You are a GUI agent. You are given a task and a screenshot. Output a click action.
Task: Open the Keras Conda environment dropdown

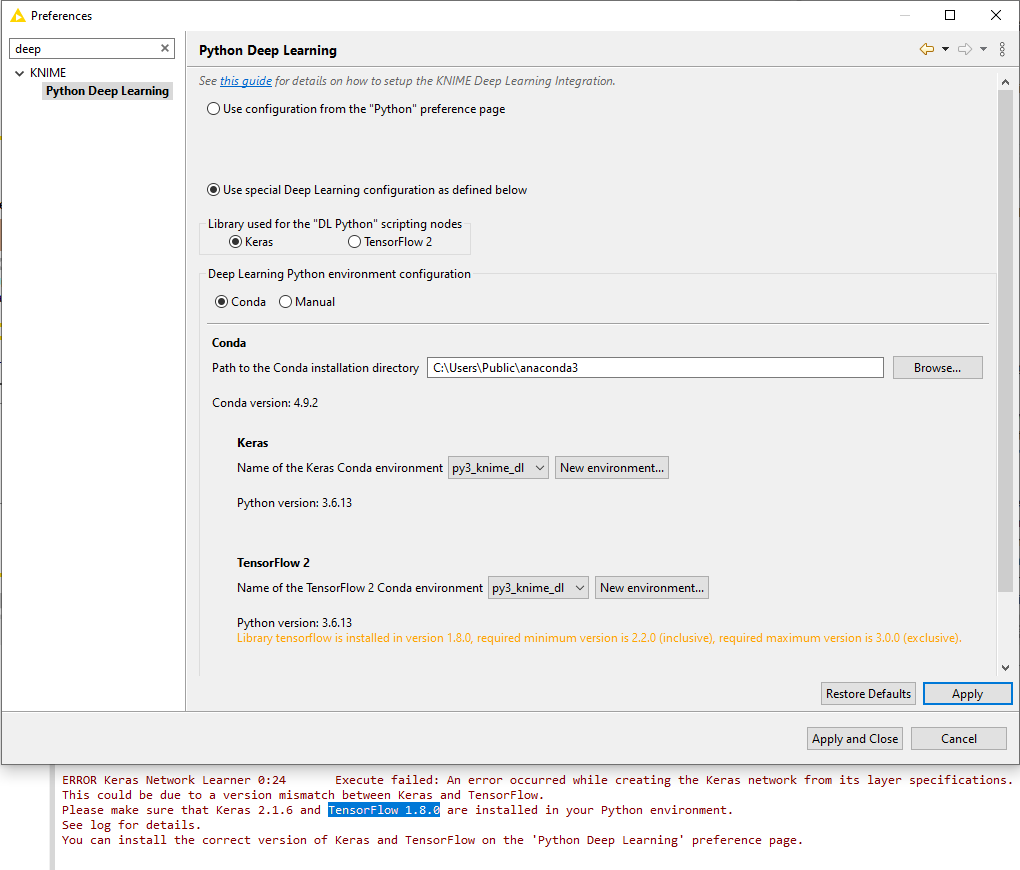coord(498,468)
